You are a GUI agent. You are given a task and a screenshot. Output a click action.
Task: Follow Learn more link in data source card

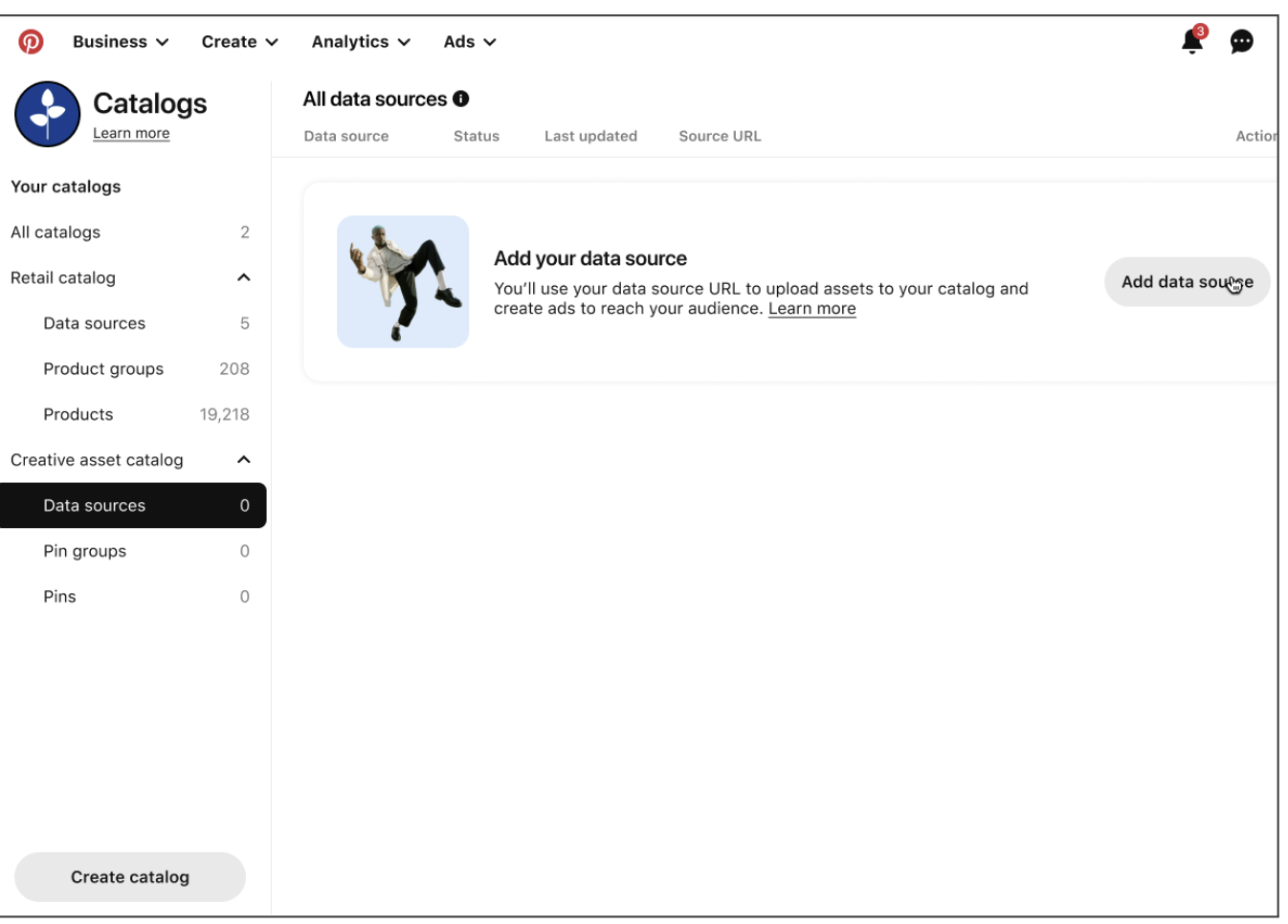[812, 308]
